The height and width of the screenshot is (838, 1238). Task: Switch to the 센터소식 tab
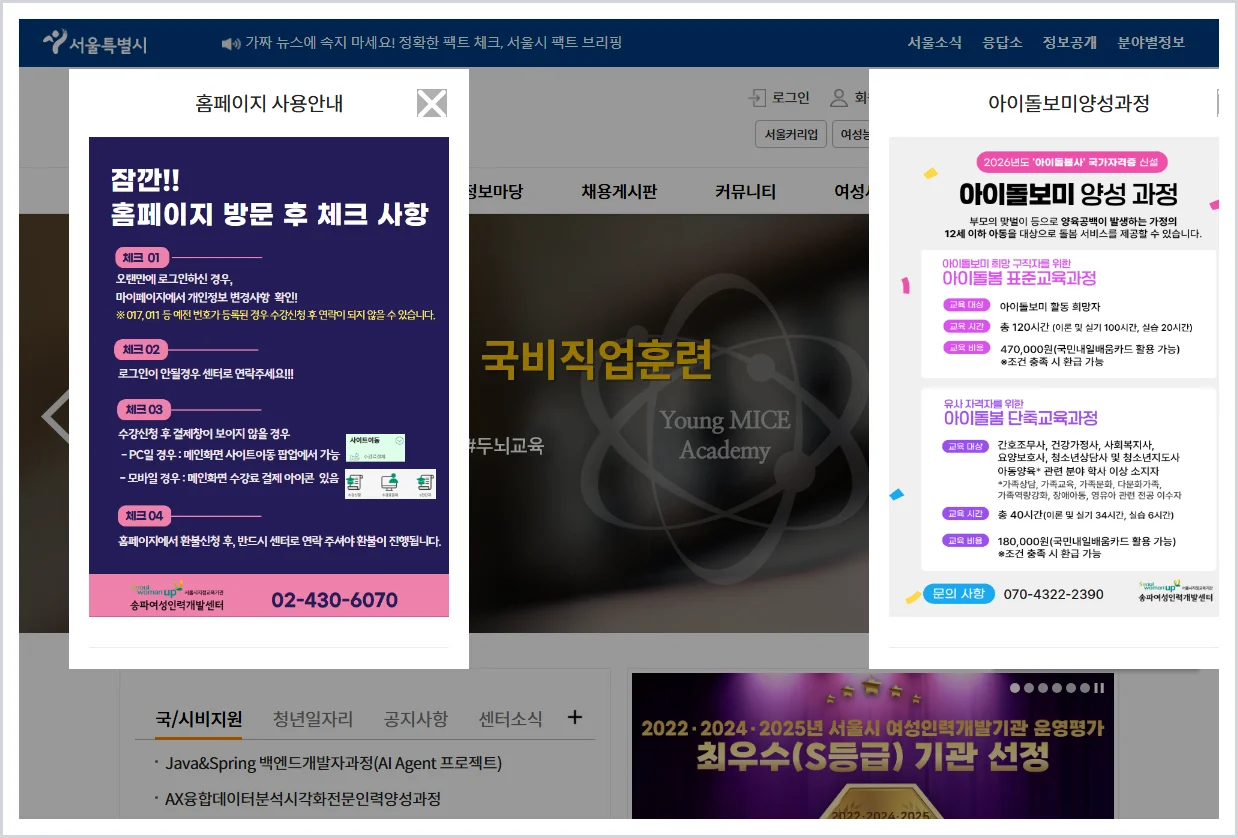point(510,719)
